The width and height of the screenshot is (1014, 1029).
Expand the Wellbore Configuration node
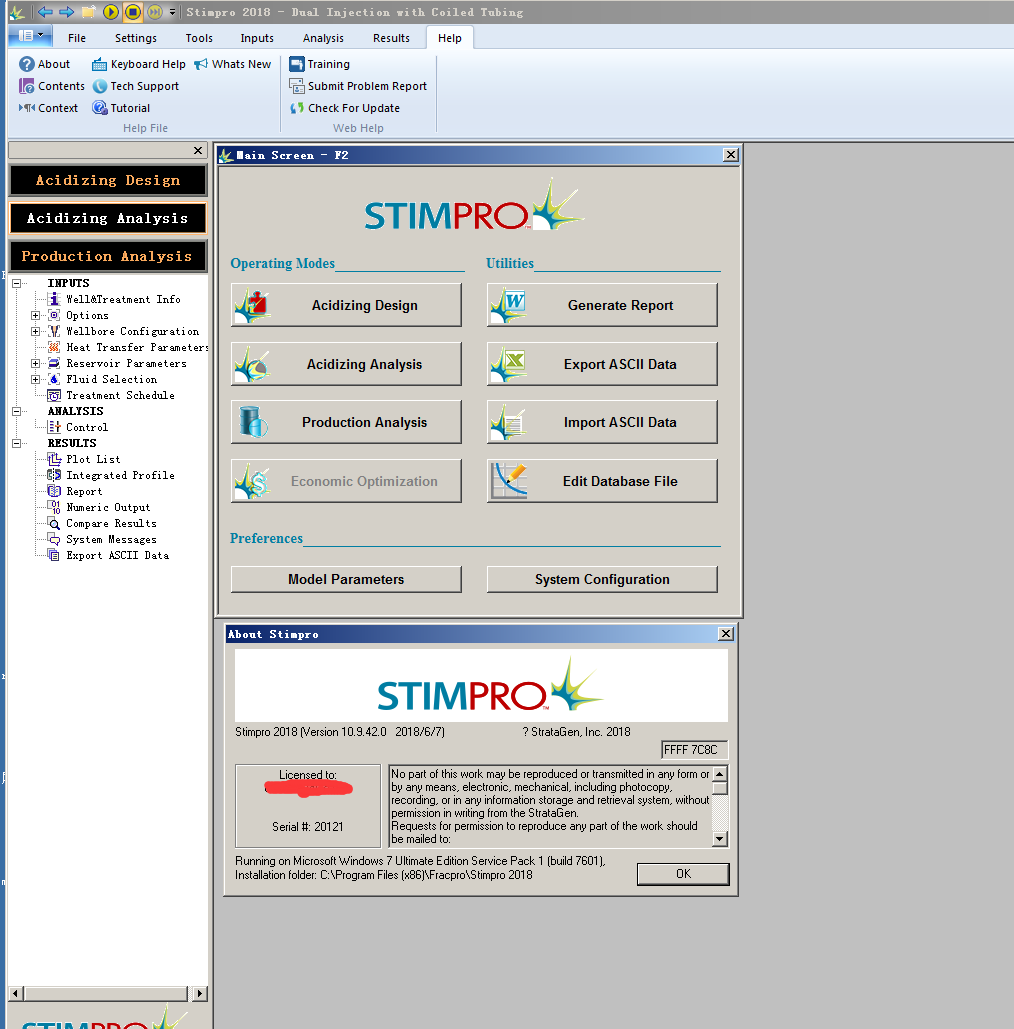click(35, 331)
